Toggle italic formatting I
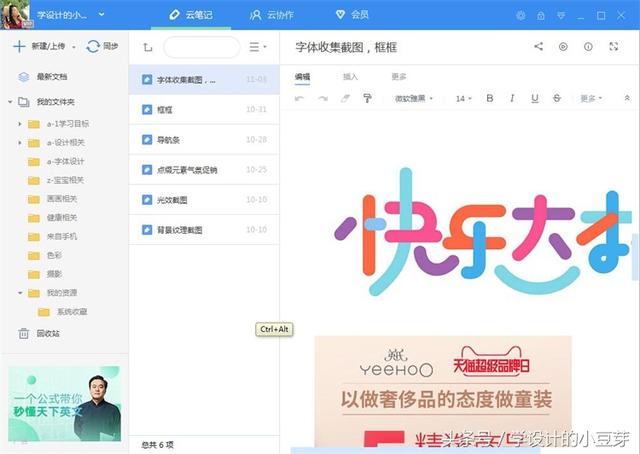Screen dimensions: 640x454 pyautogui.click(x=512, y=98)
